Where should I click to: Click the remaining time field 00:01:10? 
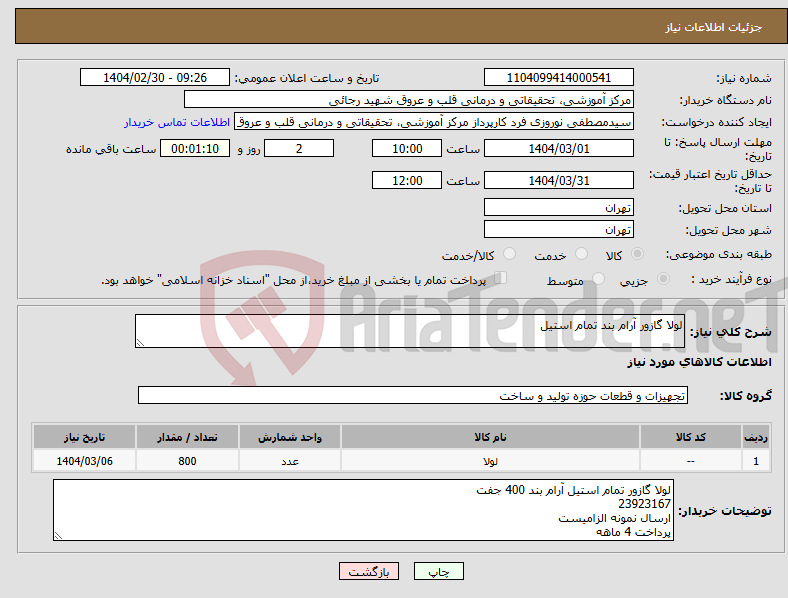[195, 148]
